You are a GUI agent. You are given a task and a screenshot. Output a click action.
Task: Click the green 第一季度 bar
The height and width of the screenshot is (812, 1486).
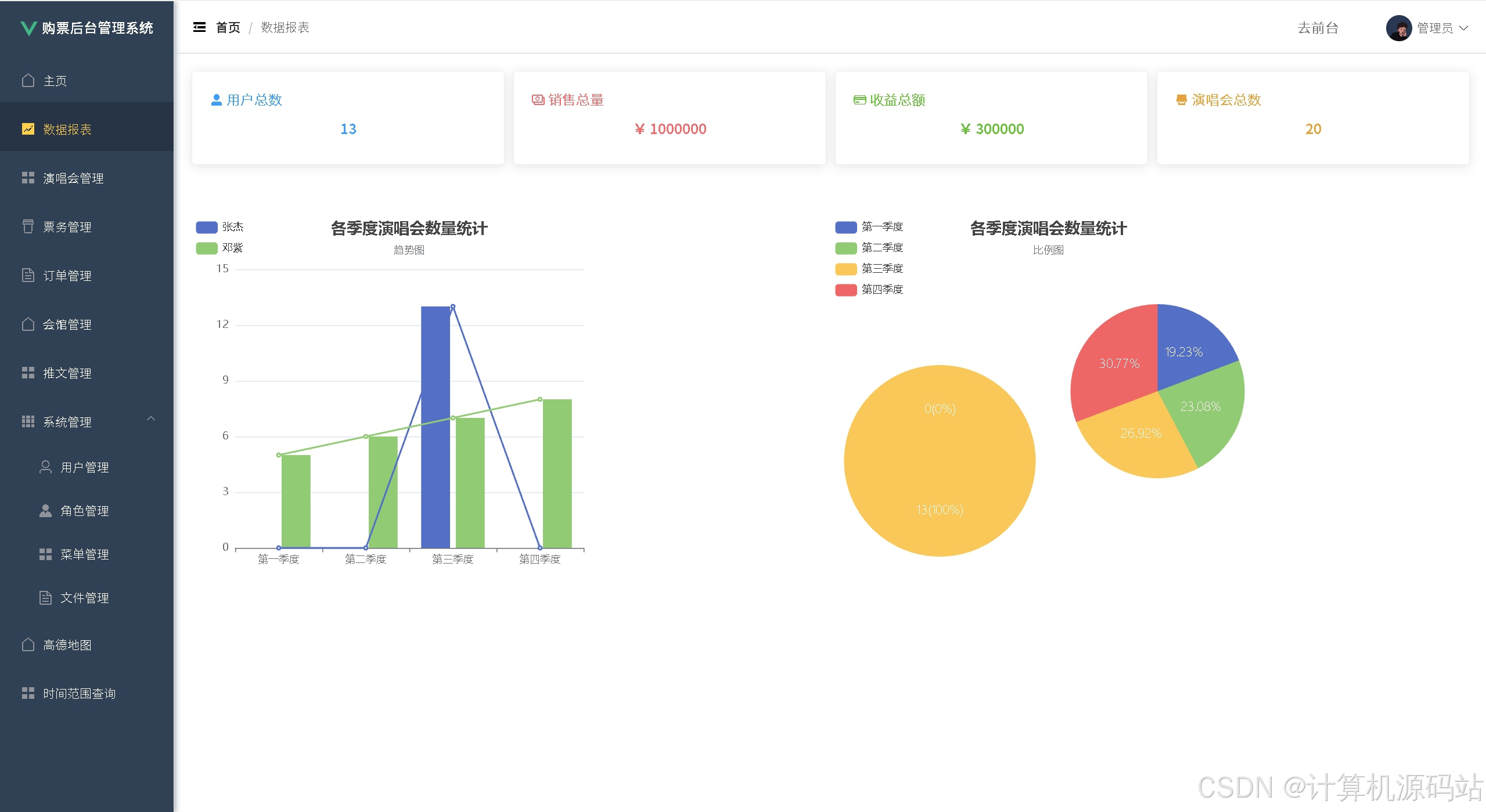296,501
